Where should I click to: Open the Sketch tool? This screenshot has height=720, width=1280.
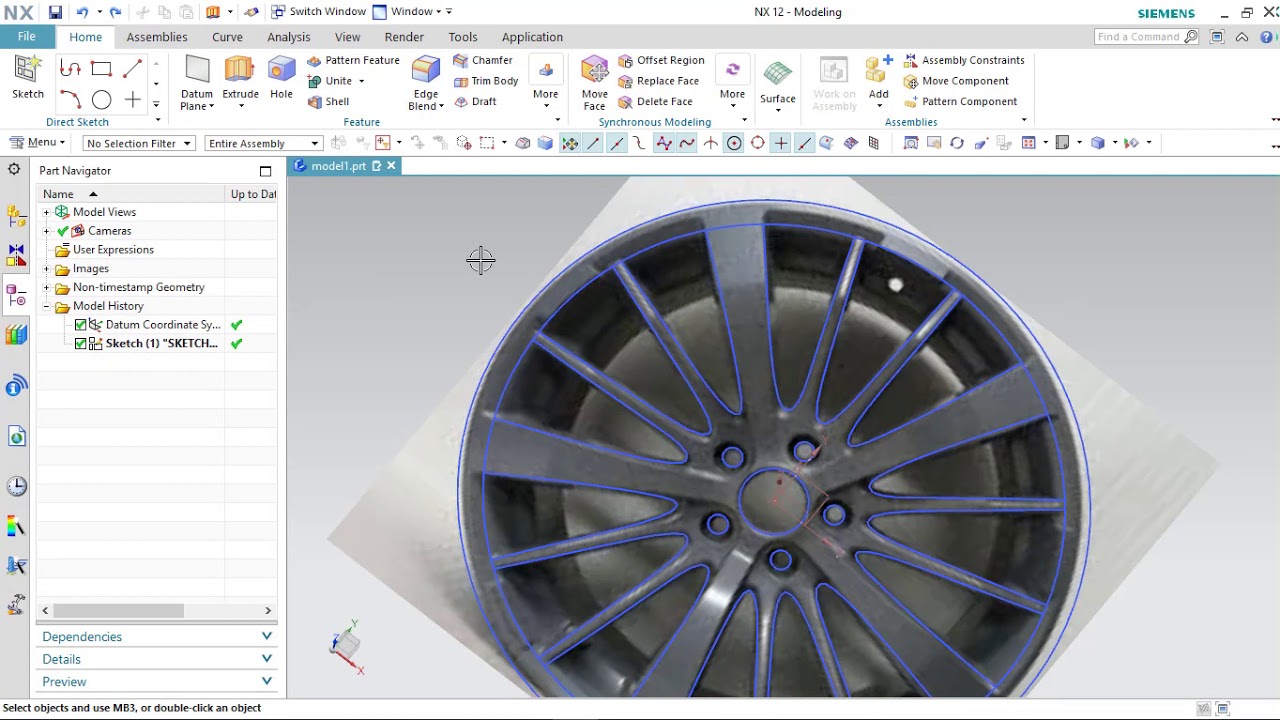tap(28, 78)
